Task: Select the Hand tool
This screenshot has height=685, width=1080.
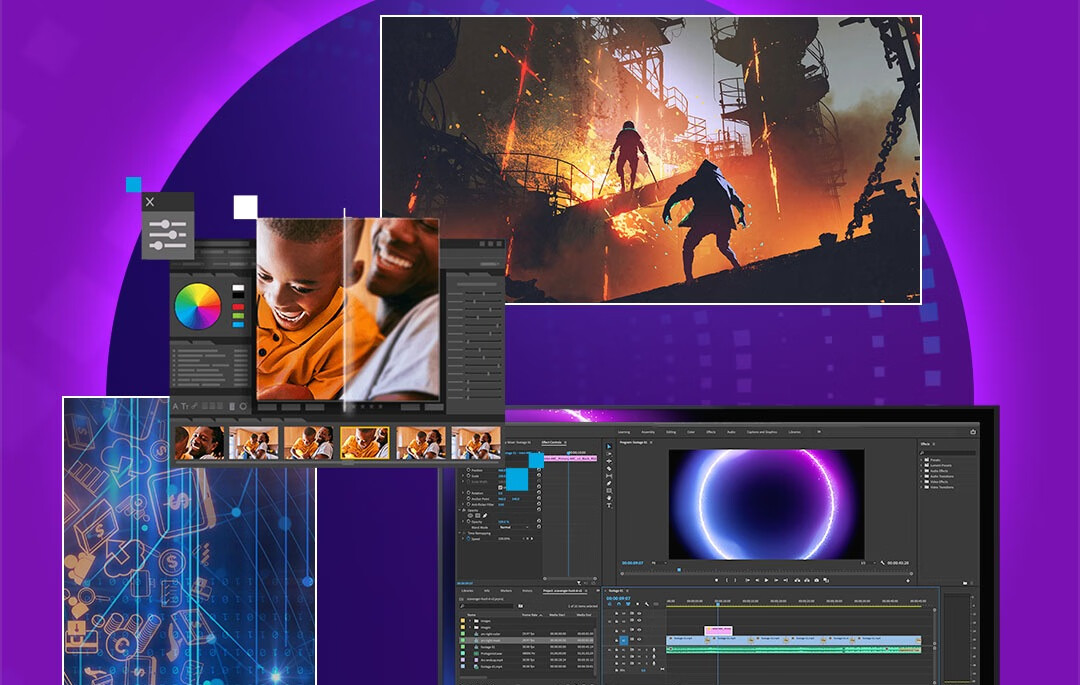Action: pos(609,498)
